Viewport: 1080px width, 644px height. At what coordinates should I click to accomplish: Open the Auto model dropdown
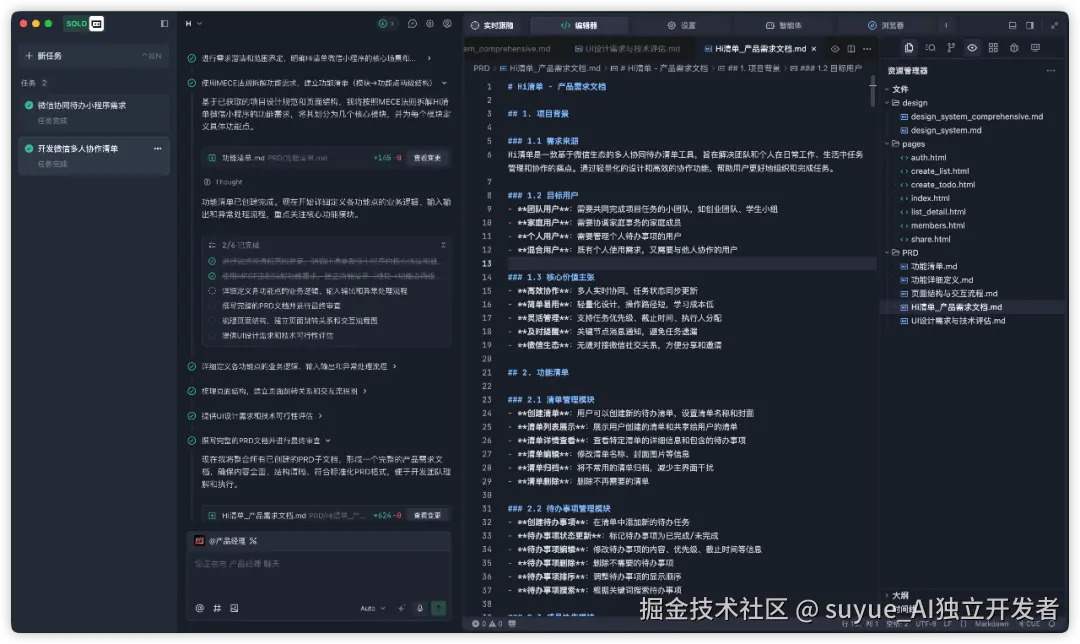pos(373,608)
